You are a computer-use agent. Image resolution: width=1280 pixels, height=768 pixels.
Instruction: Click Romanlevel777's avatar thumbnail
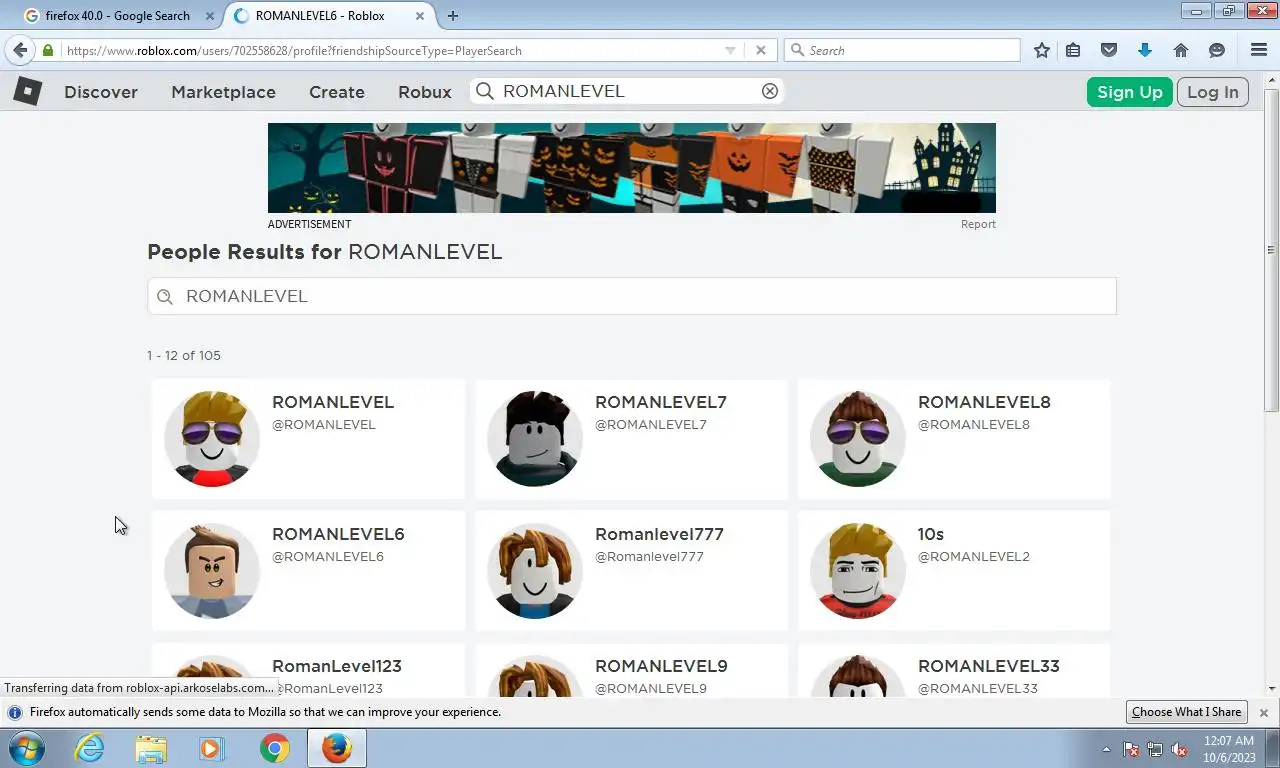535,571
